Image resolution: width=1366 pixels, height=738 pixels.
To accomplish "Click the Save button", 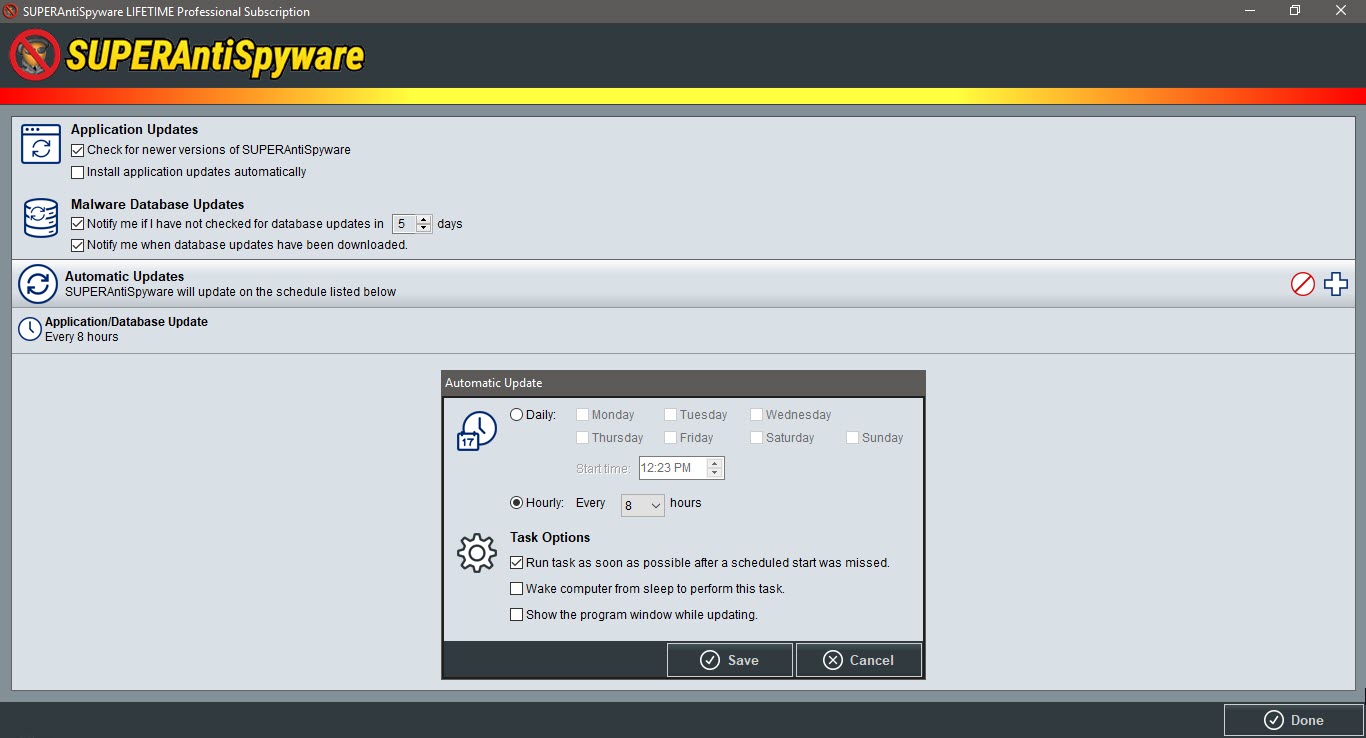I will click(x=730, y=660).
